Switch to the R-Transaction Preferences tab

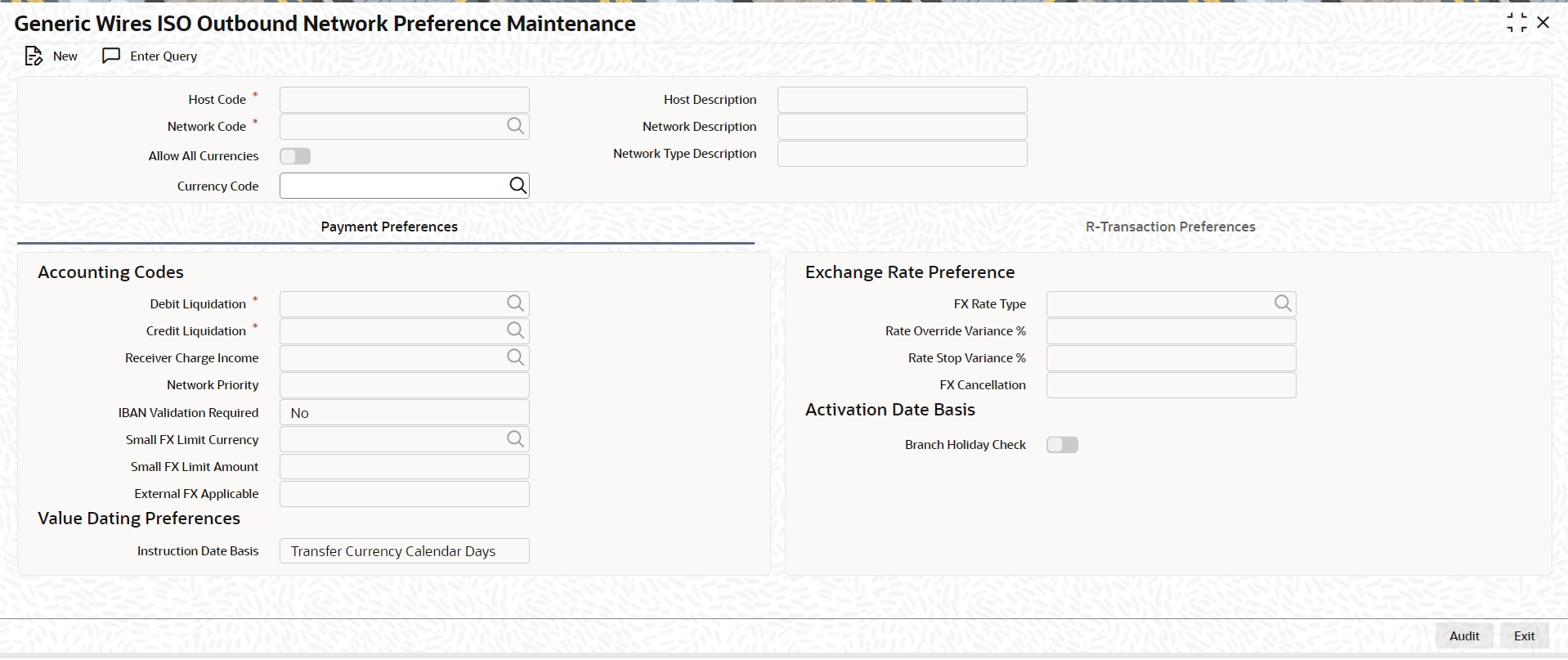pos(1170,227)
